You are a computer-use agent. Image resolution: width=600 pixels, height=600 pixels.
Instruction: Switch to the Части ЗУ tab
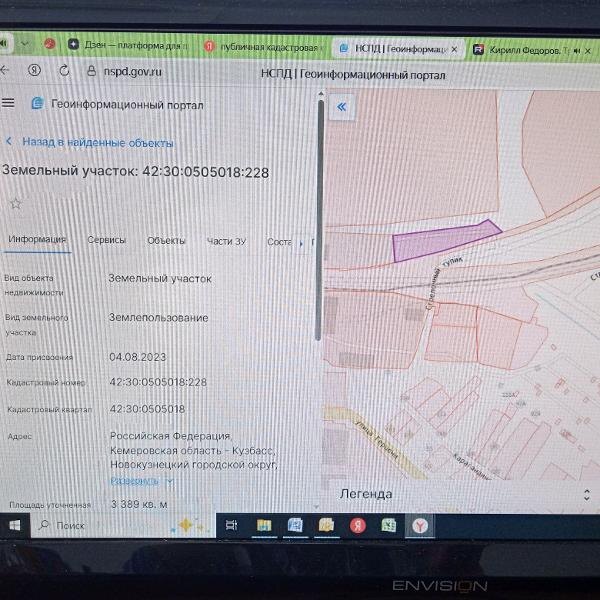point(226,241)
